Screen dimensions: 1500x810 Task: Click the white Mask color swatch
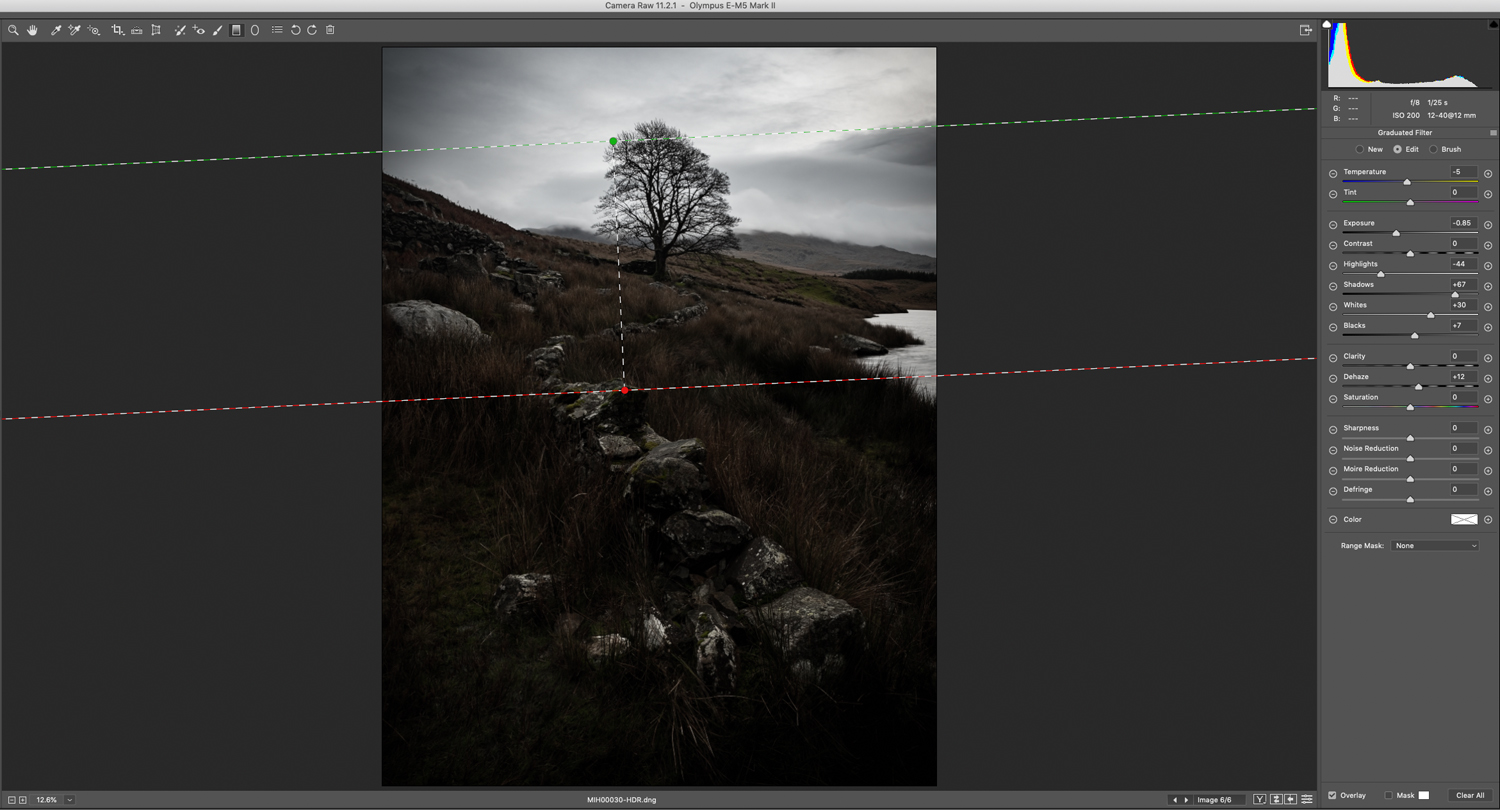point(1424,796)
